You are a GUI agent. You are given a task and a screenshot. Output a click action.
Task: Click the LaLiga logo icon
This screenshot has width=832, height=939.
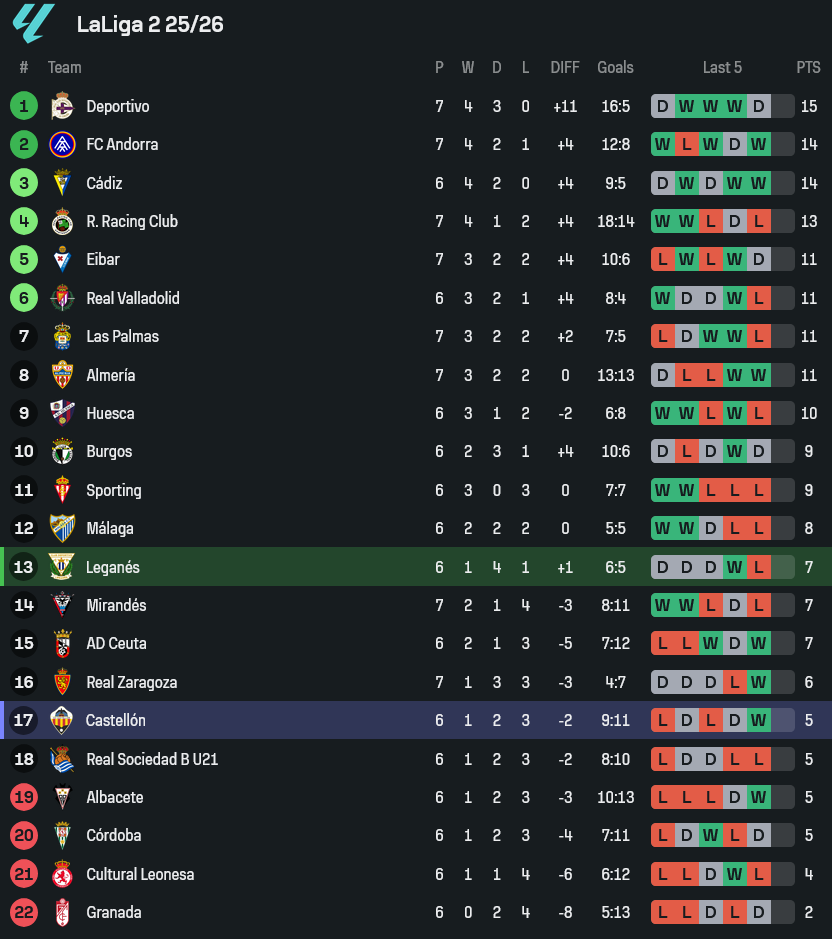click(33, 24)
